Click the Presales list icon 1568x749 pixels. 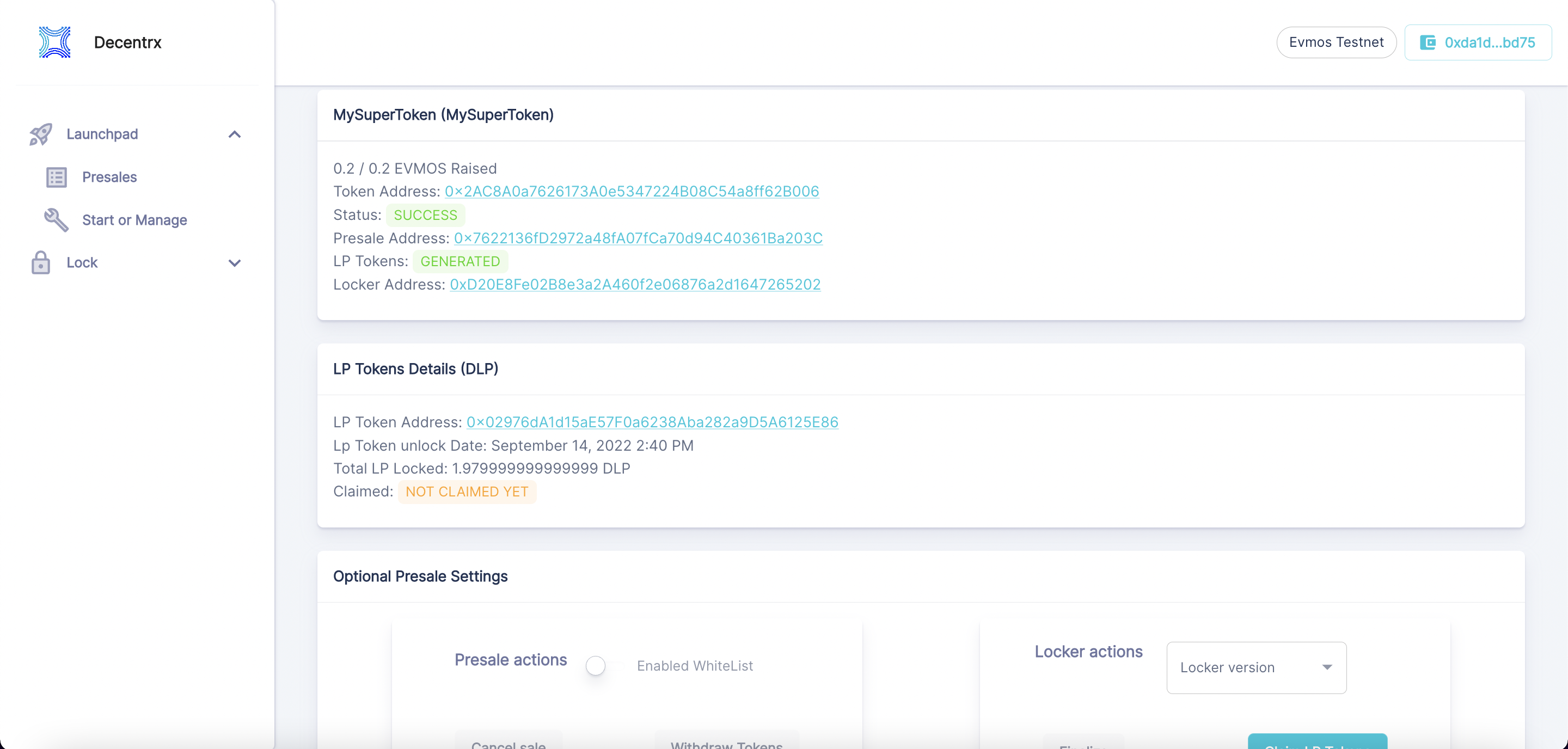click(x=57, y=177)
